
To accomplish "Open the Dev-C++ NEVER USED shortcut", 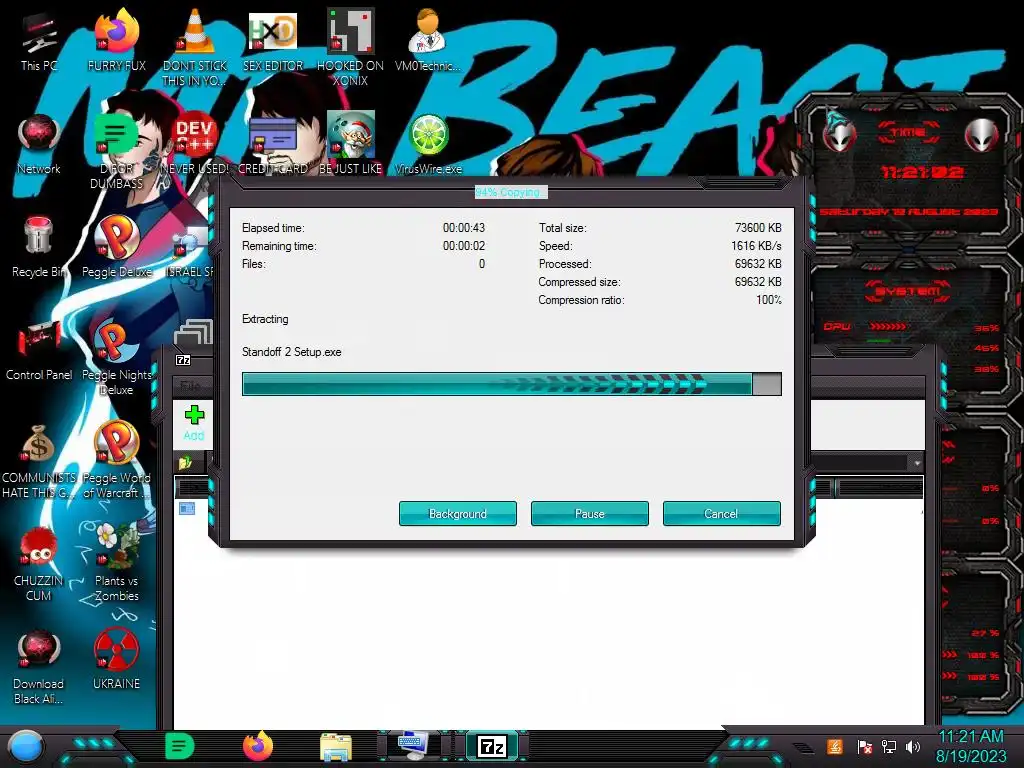I will pyautogui.click(x=195, y=144).
